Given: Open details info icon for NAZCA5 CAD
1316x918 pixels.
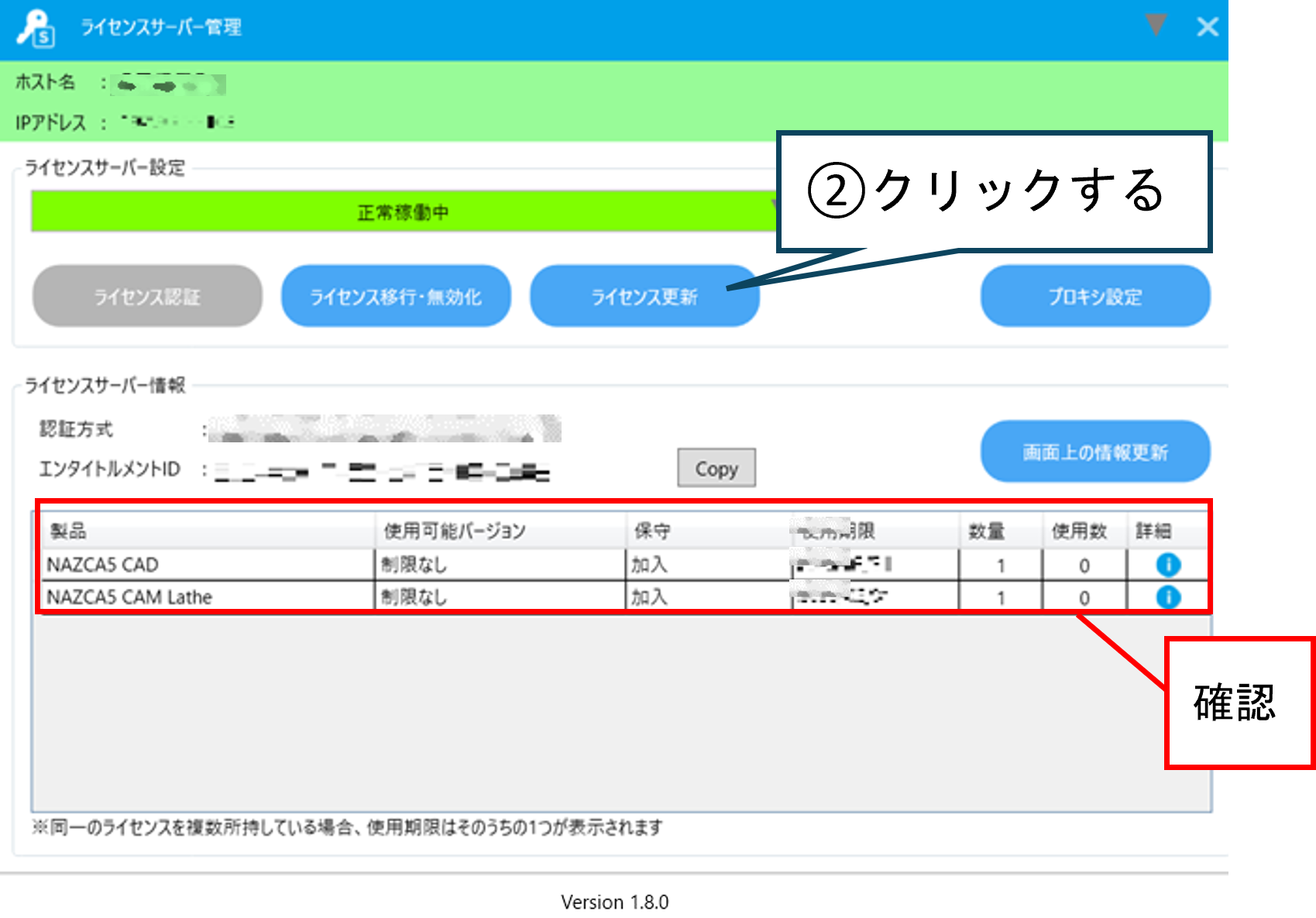Looking at the screenshot, I should click(x=1168, y=565).
